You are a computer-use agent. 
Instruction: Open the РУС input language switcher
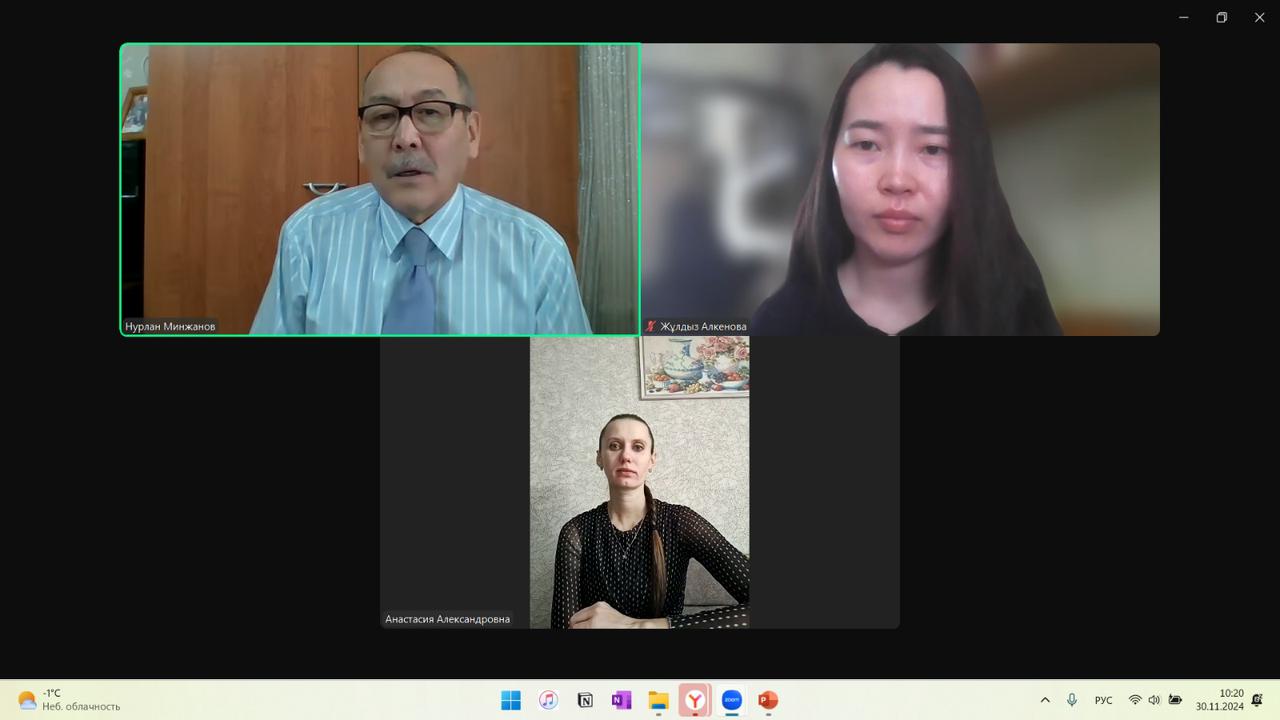(x=1103, y=700)
